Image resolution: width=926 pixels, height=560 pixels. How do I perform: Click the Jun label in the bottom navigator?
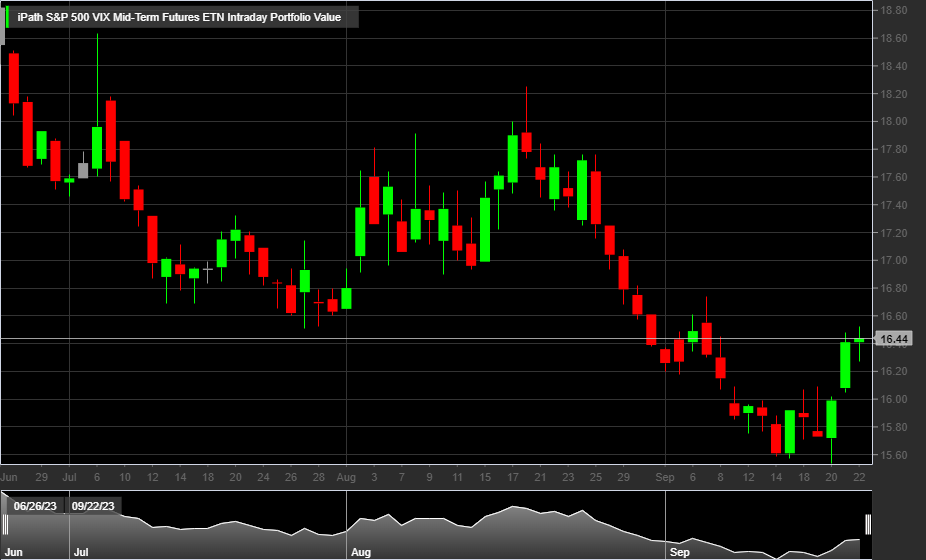(x=13, y=552)
